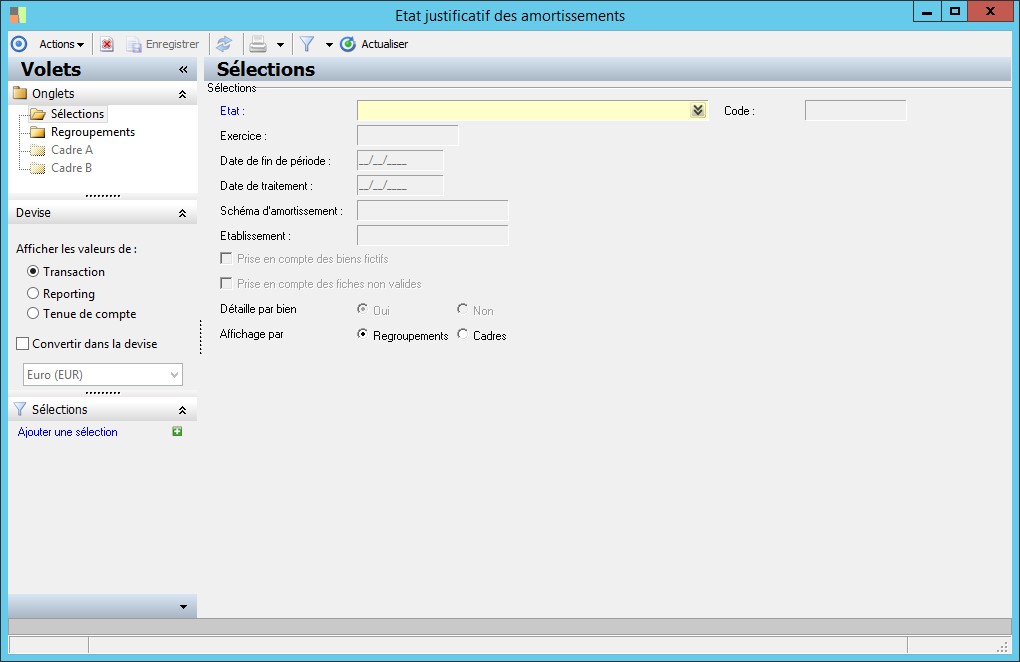Enable Convertir dans la devise checkbox

click(23, 343)
